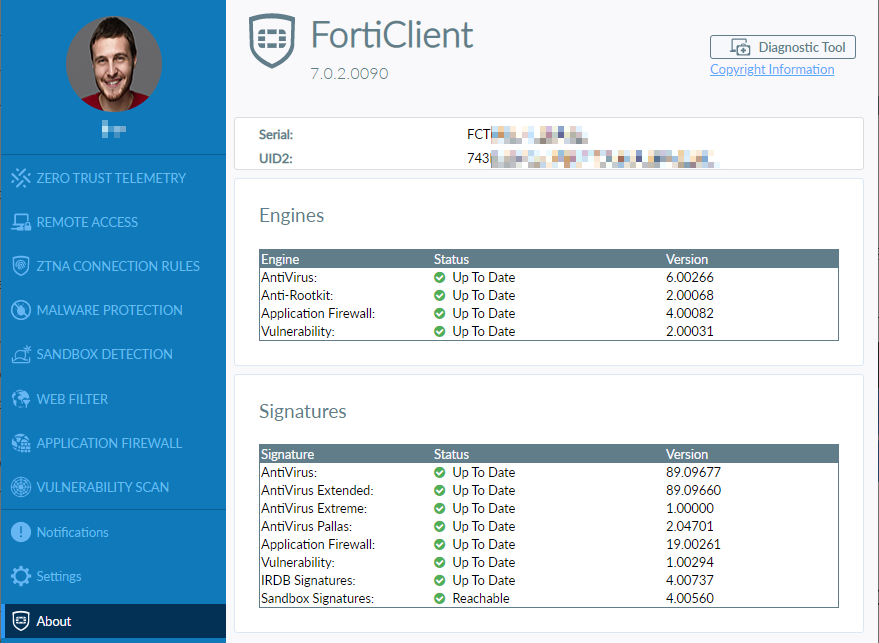Click the Notifications exclamation icon
879x643 pixels.
[x=23, y=532]
